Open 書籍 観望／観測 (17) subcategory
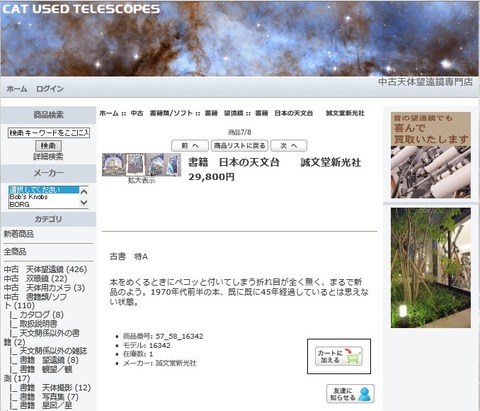This screenshot has height=411, width=480. pos(38,374)
